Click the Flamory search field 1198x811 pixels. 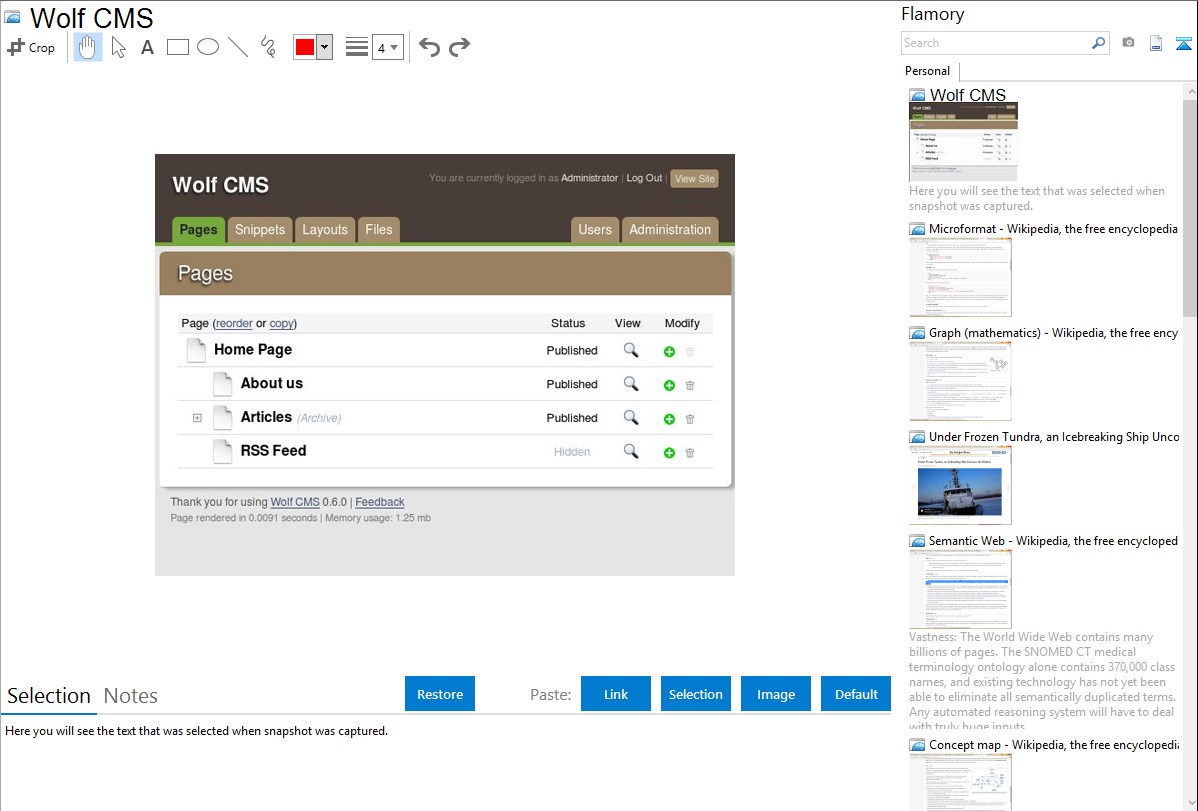click(996, 43)
